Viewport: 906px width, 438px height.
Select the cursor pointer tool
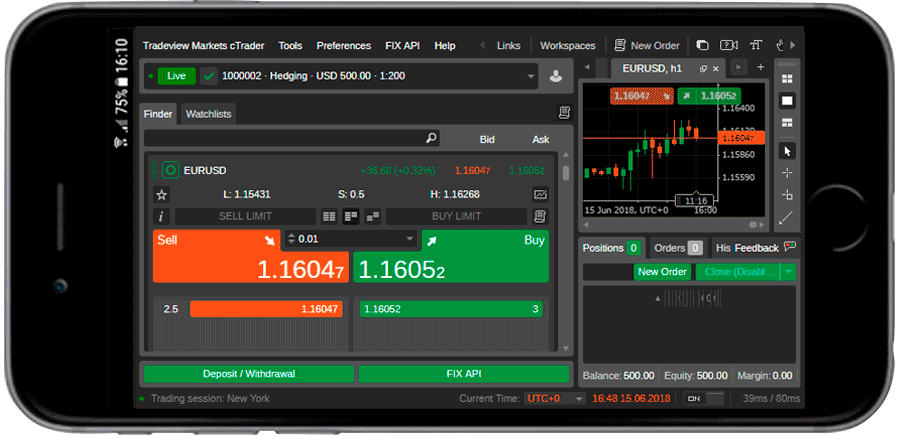(x=787, y=151)
